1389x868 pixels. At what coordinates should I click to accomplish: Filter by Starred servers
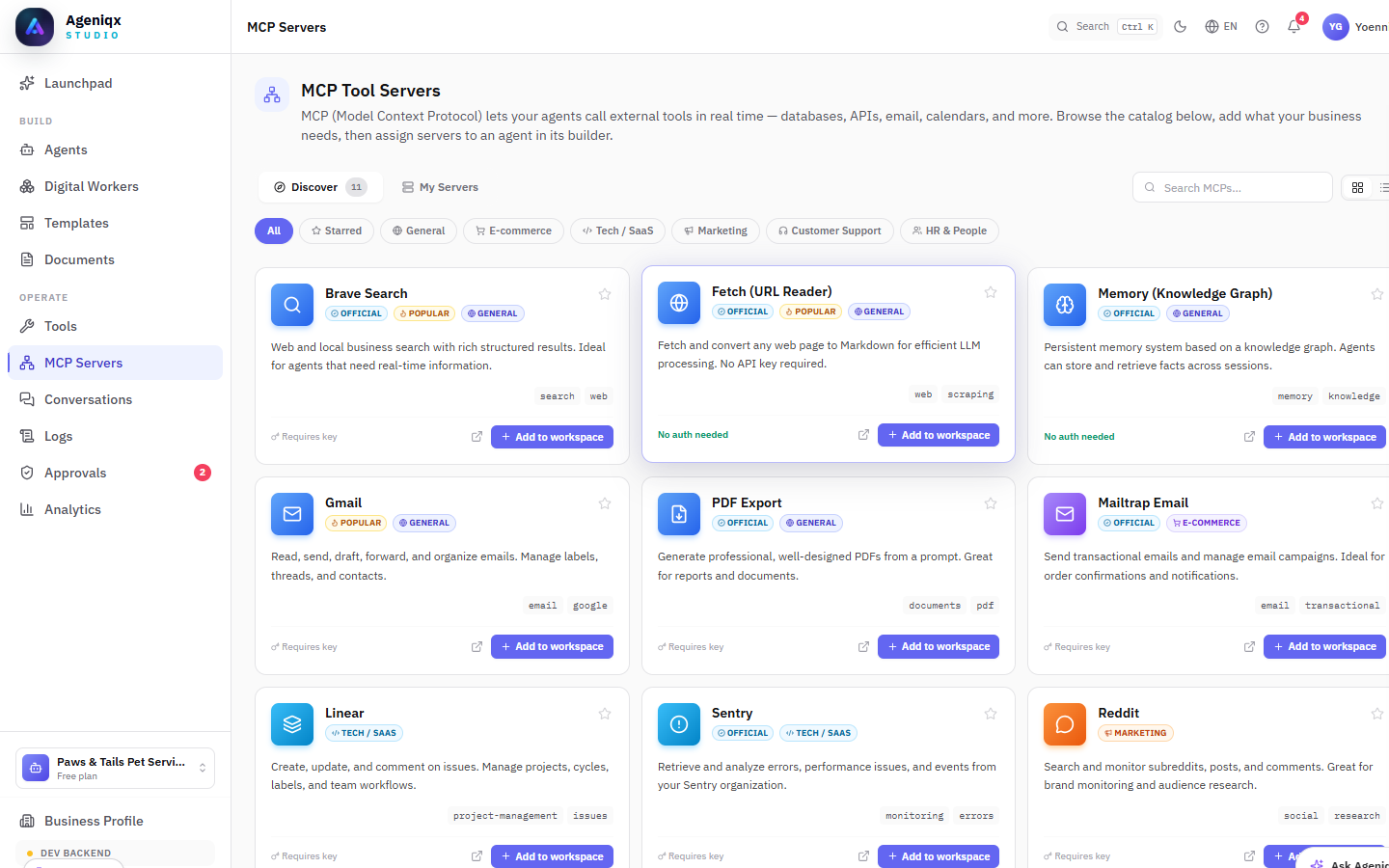[x=337, y=231]
